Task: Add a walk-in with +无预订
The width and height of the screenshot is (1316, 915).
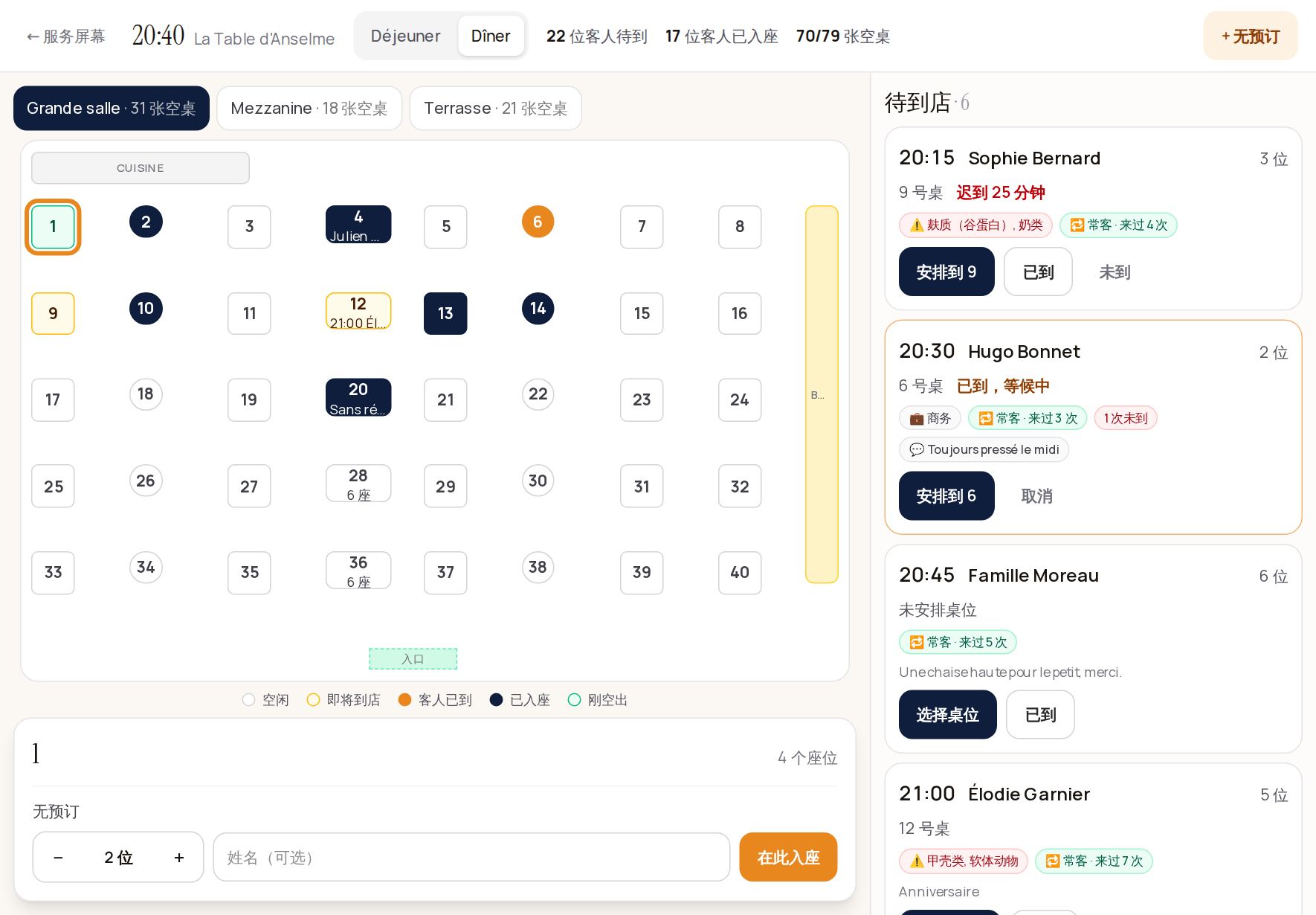Action: pos(1251,36)
